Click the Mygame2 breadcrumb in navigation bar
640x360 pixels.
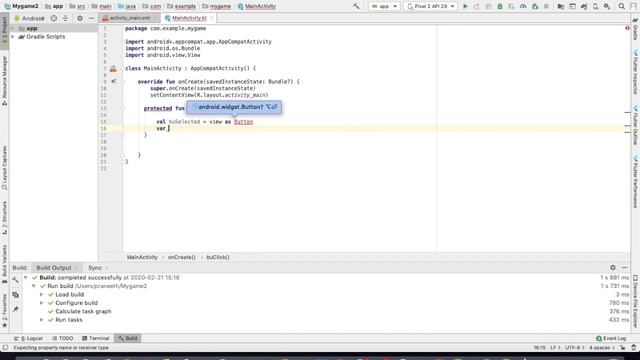[21, 6]
